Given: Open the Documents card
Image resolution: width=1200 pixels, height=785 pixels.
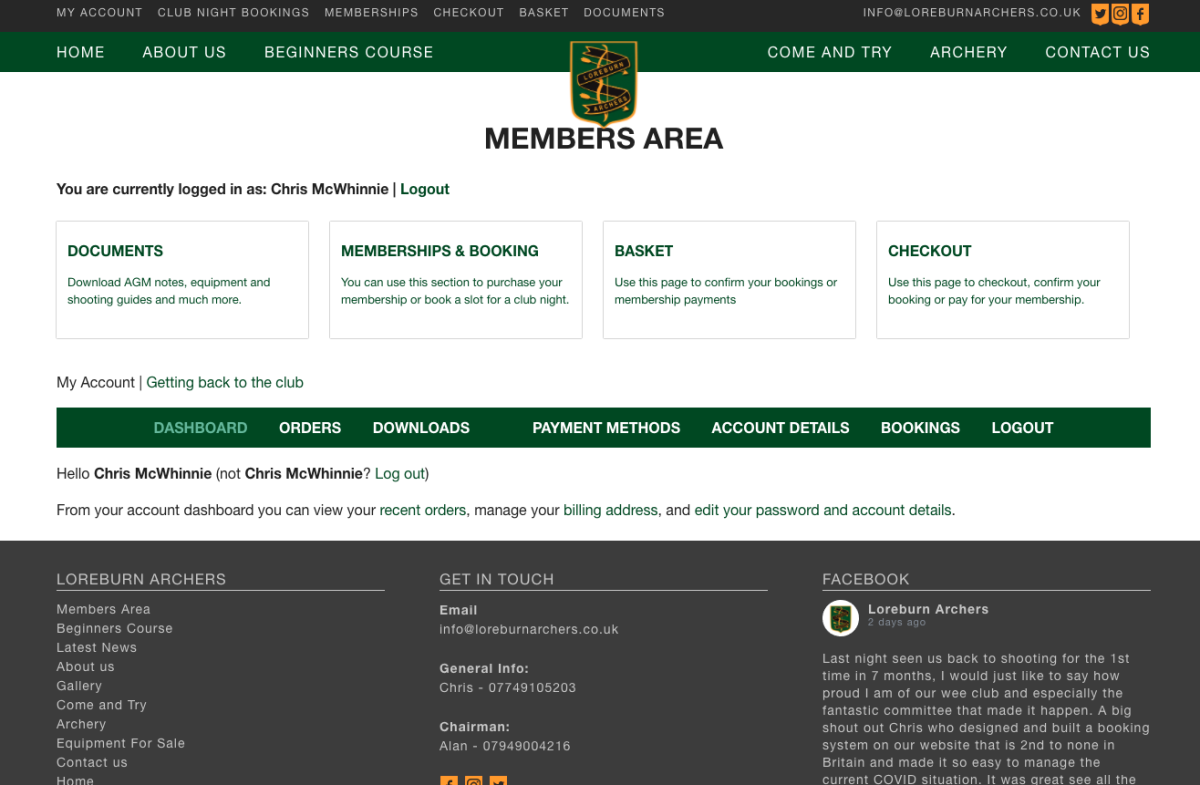Looking at the screenshot, I should click(182, 279).
